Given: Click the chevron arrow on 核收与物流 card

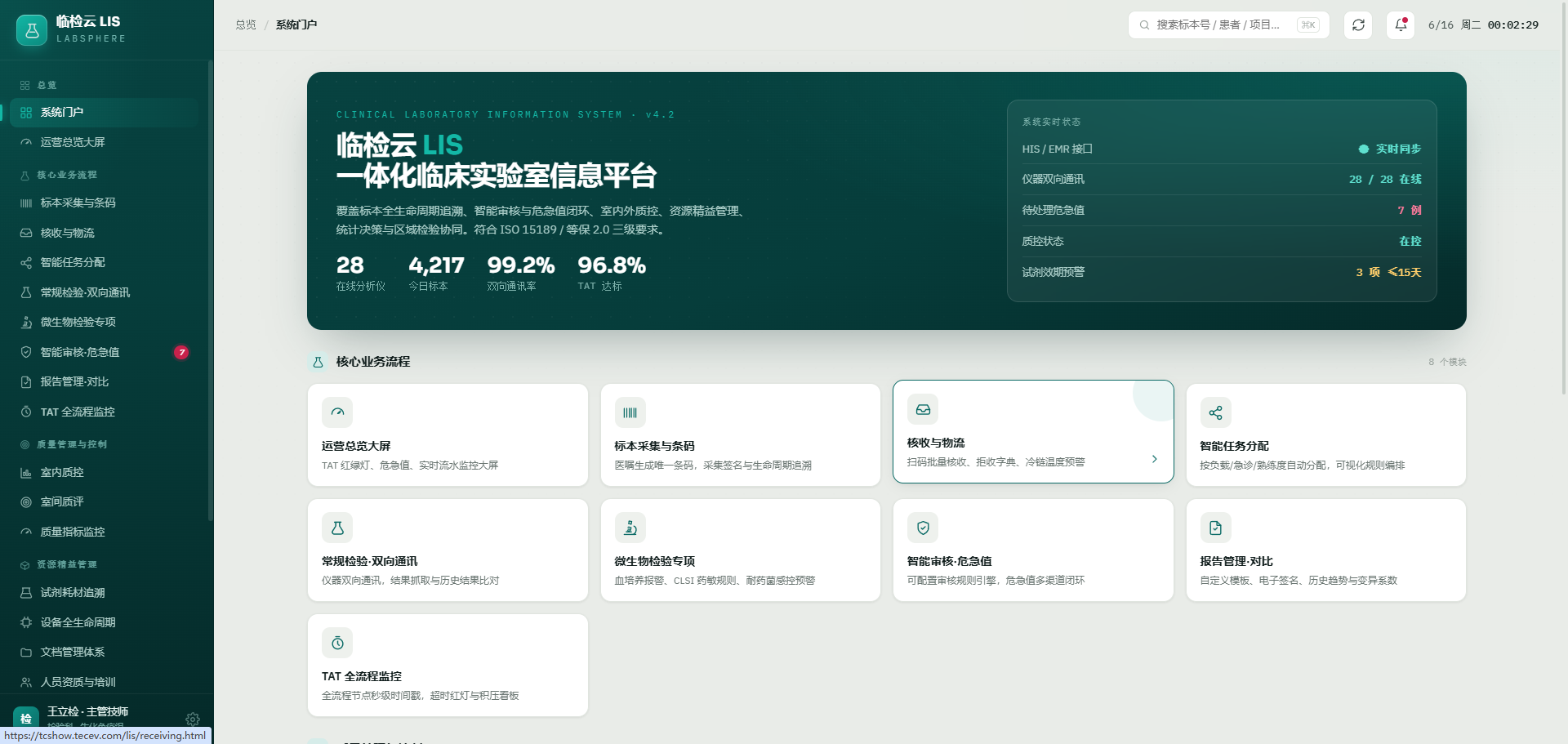Looking at the screenshot, I should tap(1154, 459).
